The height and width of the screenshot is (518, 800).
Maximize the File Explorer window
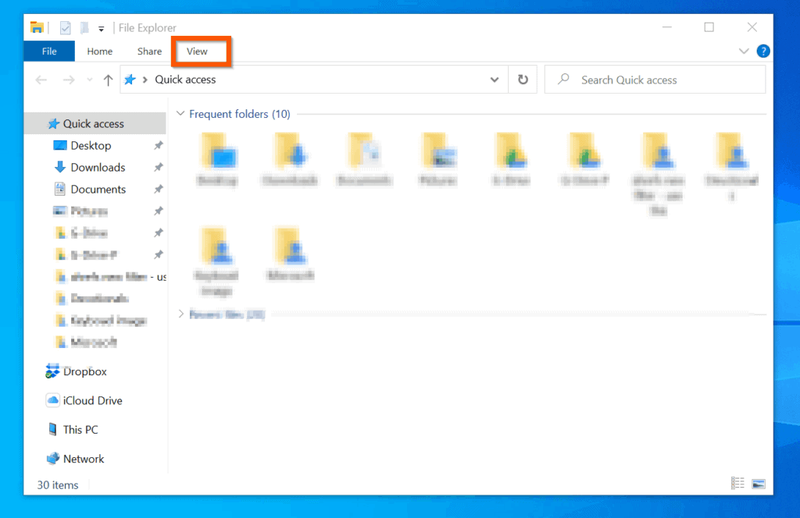pyautogui.click(x=709, y=27)
